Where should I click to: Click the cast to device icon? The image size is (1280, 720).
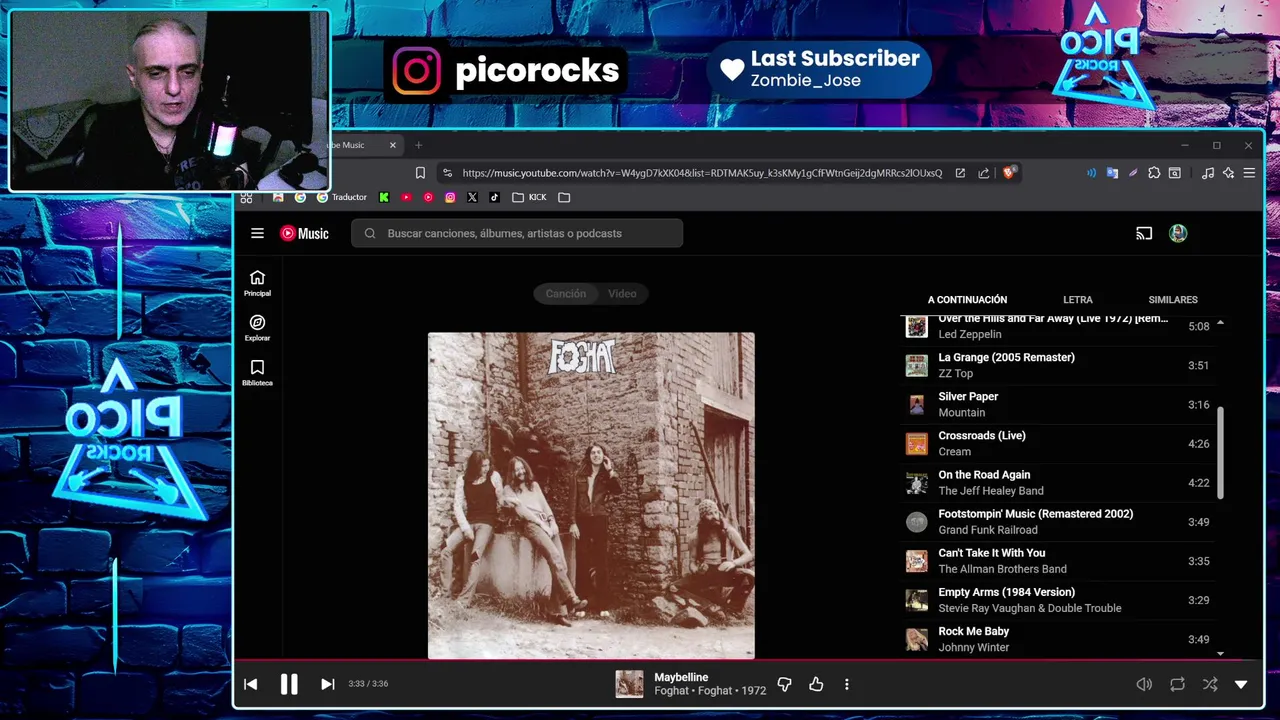click(1144, 233)
